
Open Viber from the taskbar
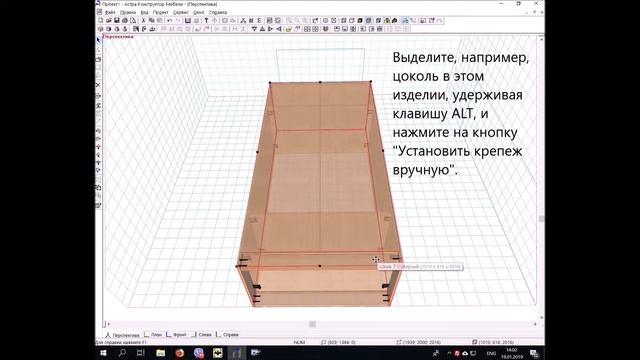tap(199, 353)
